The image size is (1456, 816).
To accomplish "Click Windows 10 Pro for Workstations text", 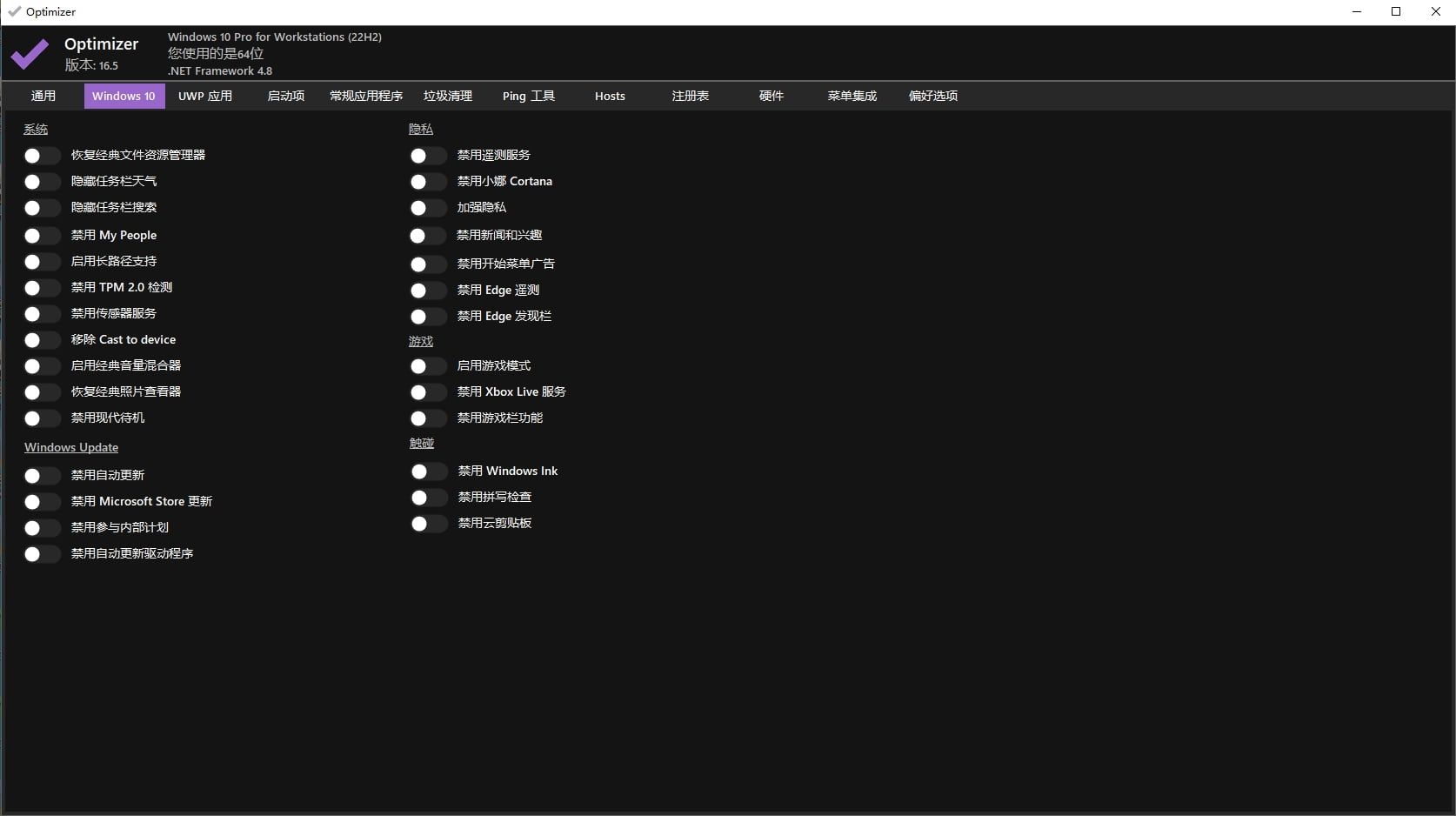I will (275, 37).
